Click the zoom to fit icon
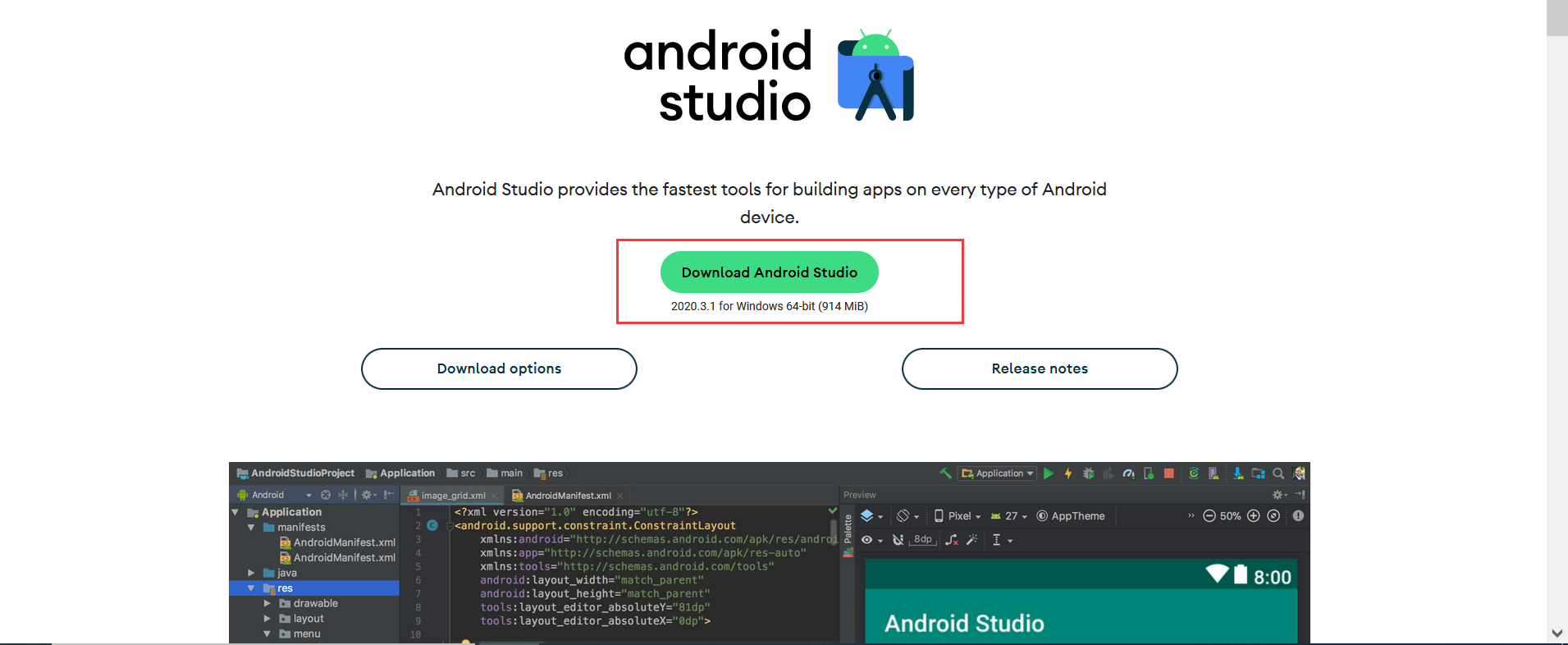 pos(1273,516)
